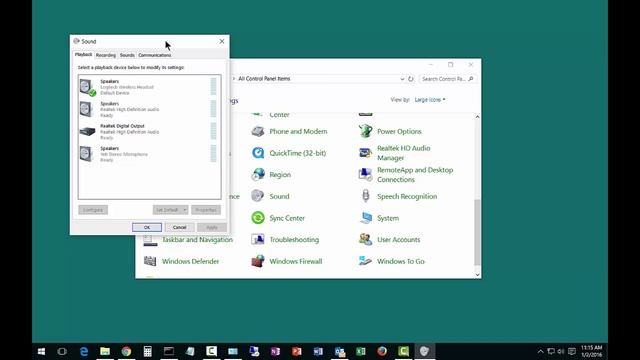Screen dimensions: 640x360
Task: Expand the address bar history dropdown
Action: (x=402, y=79)
